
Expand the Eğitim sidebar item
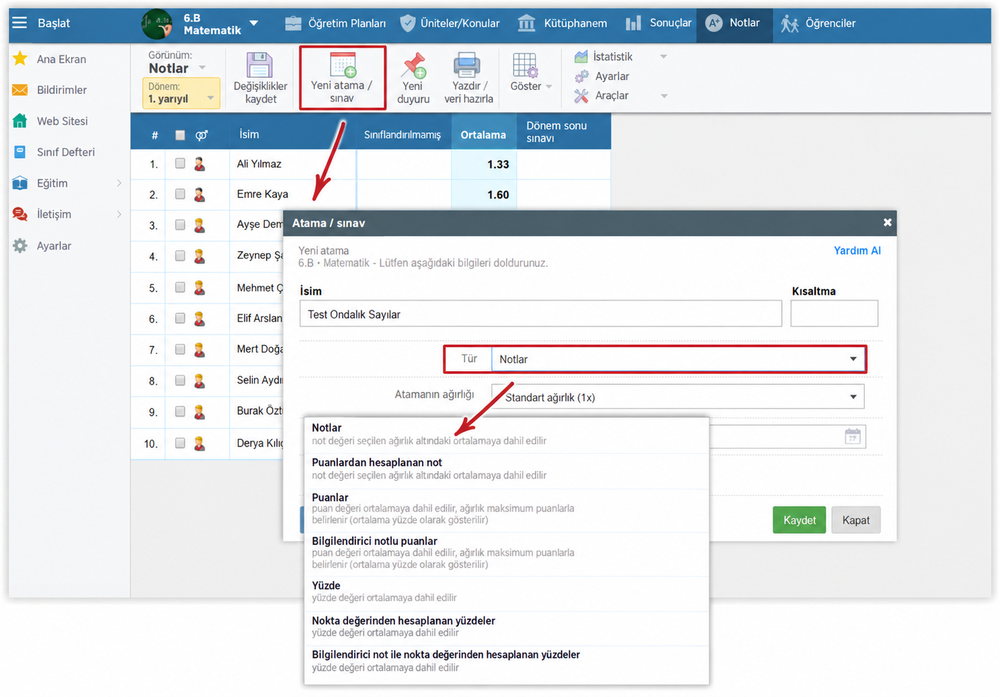click(x=66, y=183)
